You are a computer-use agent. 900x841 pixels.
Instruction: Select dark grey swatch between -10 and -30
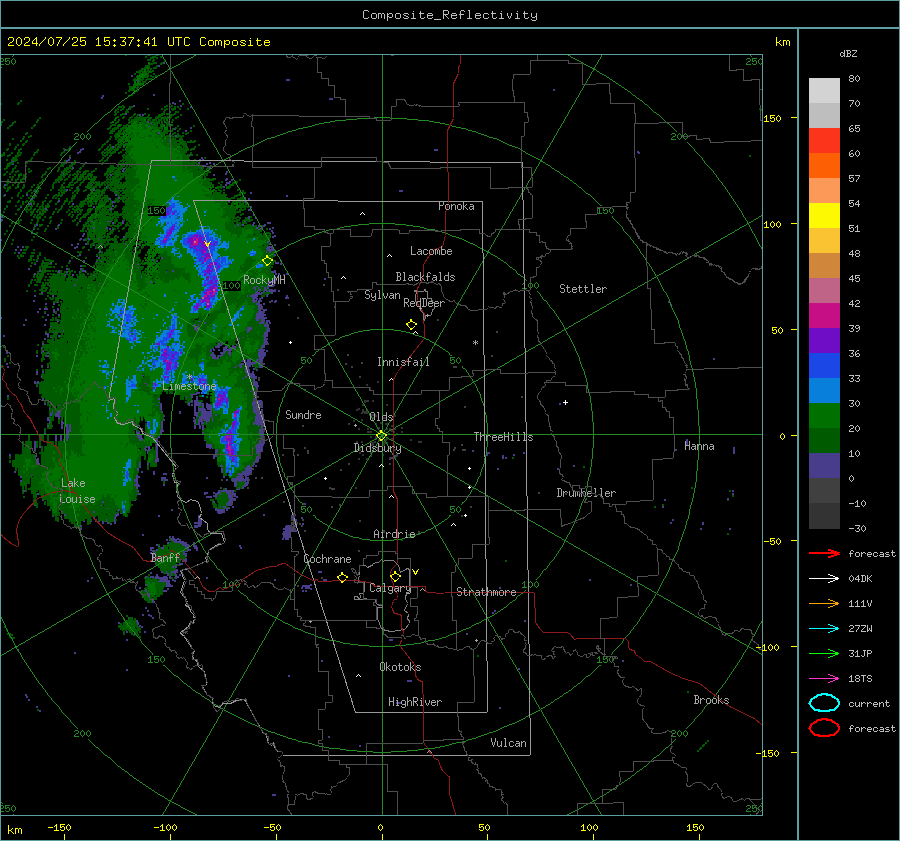[x=824, y=516]
